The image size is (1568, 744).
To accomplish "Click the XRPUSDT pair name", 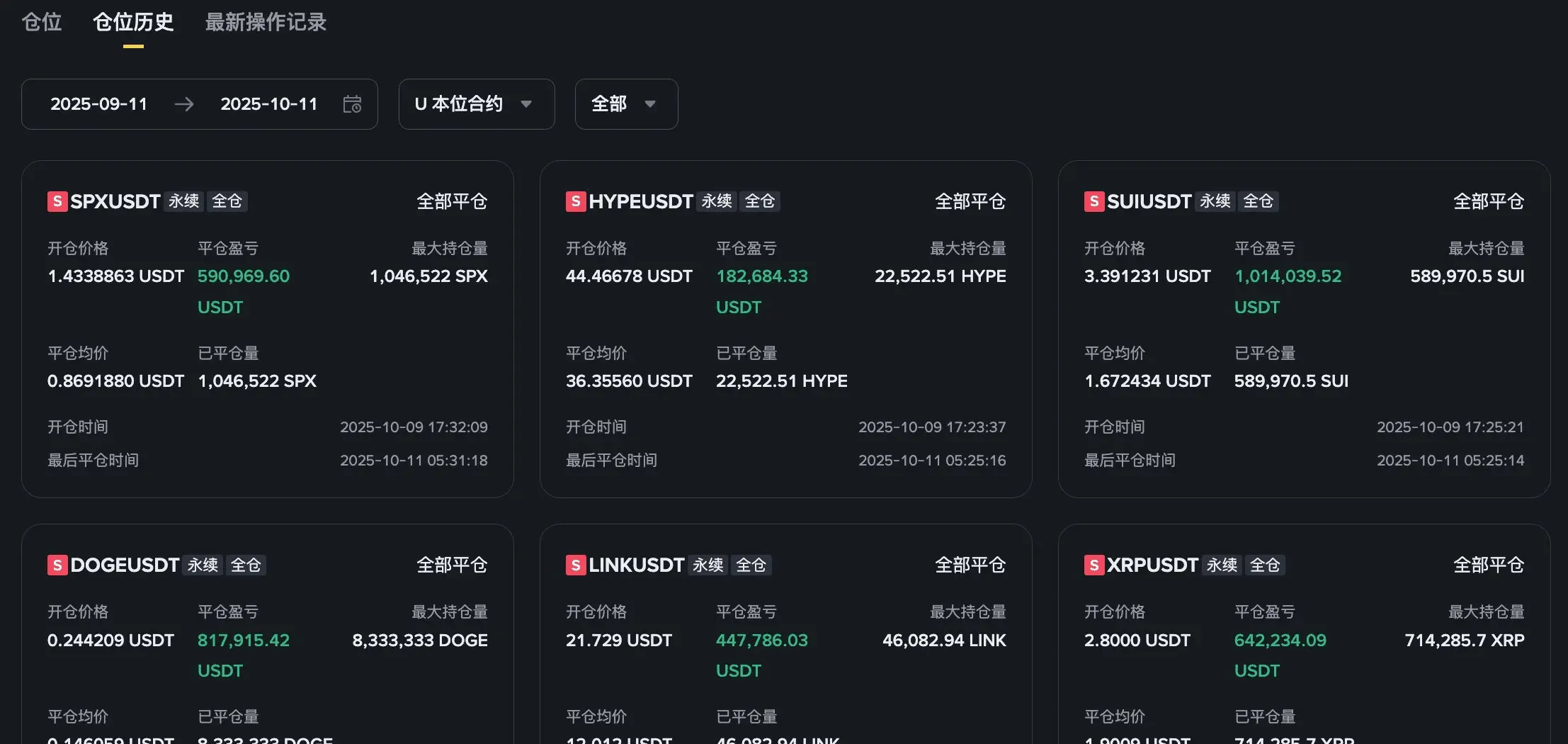I will [1152, 565].
